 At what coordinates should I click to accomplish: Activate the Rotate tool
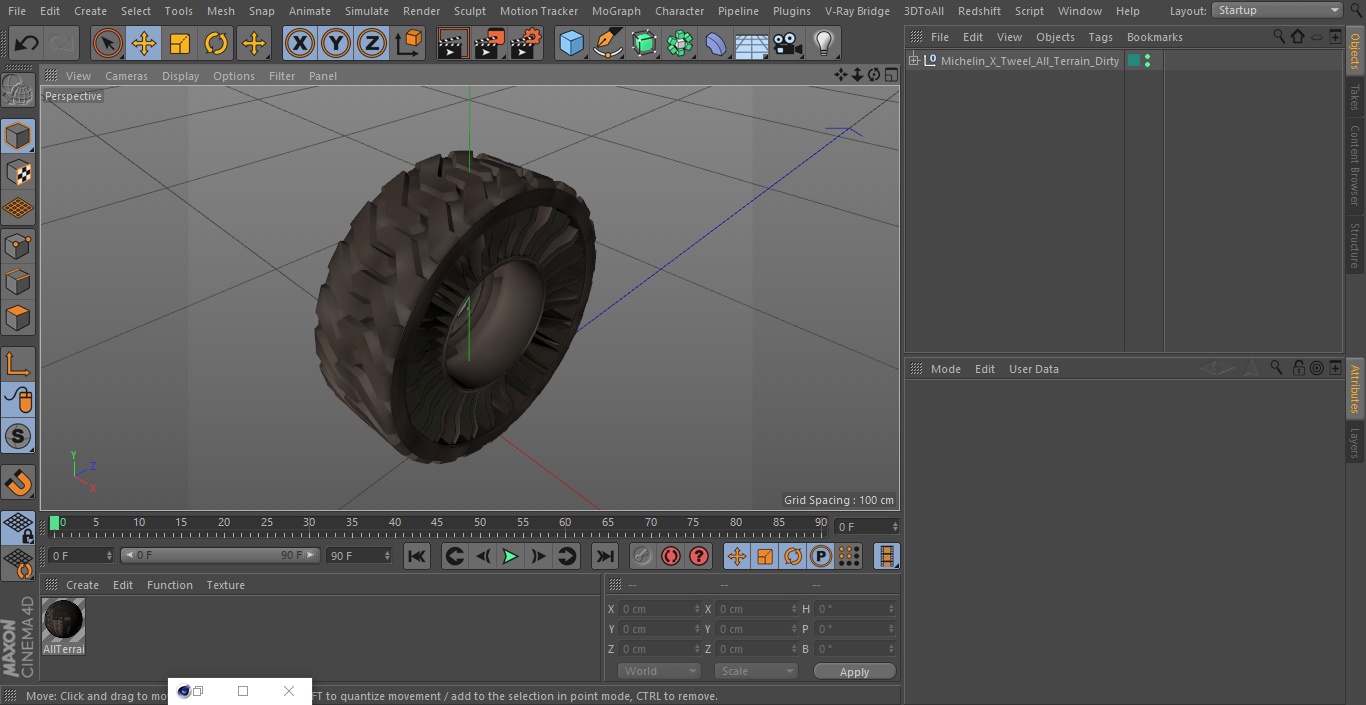(216, 44)
